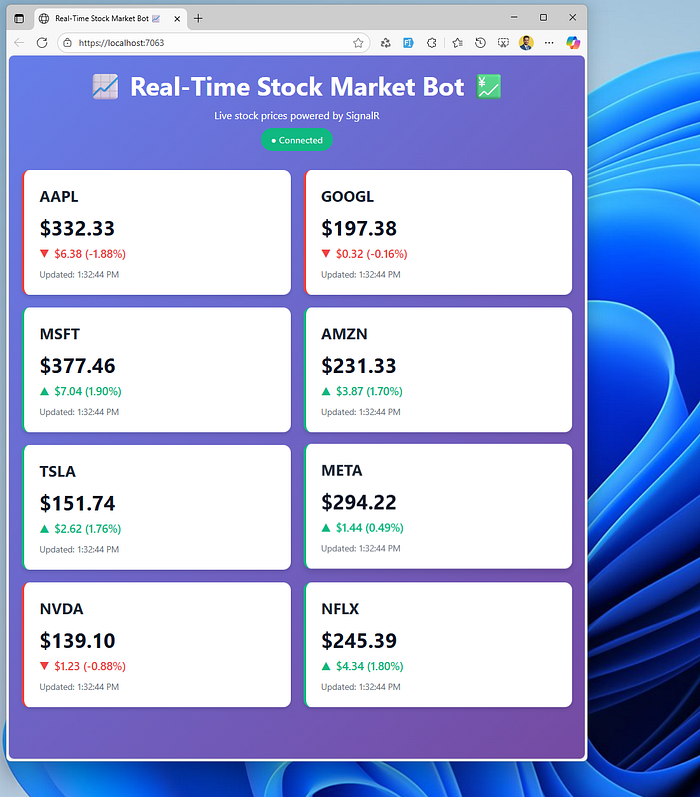Select the TSLA price card
Viewport: 700px width, 797px height.
point(156,507)
